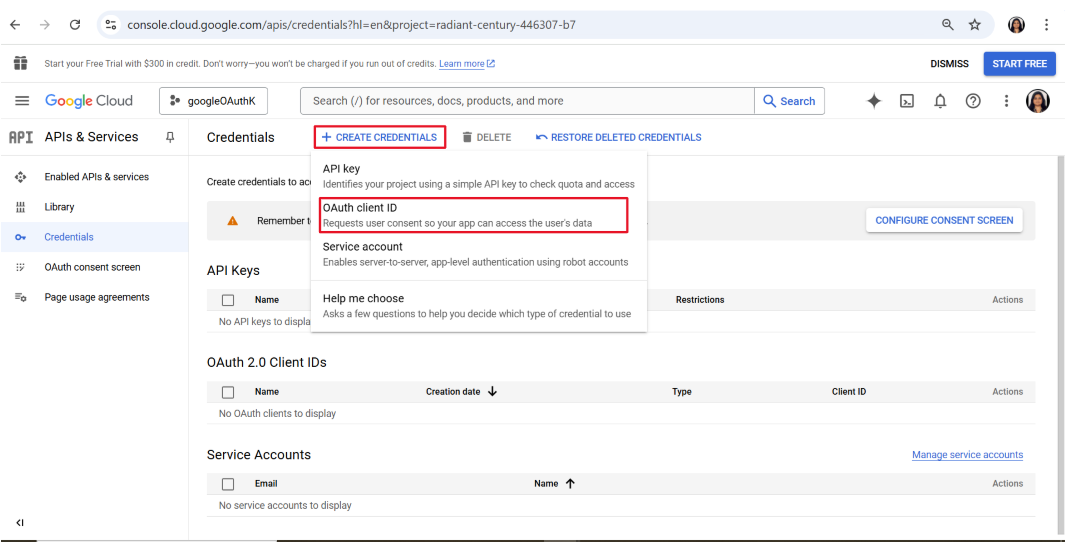Click the API logo icon in sidebar header
The image size is (1069, 542).
20,137
